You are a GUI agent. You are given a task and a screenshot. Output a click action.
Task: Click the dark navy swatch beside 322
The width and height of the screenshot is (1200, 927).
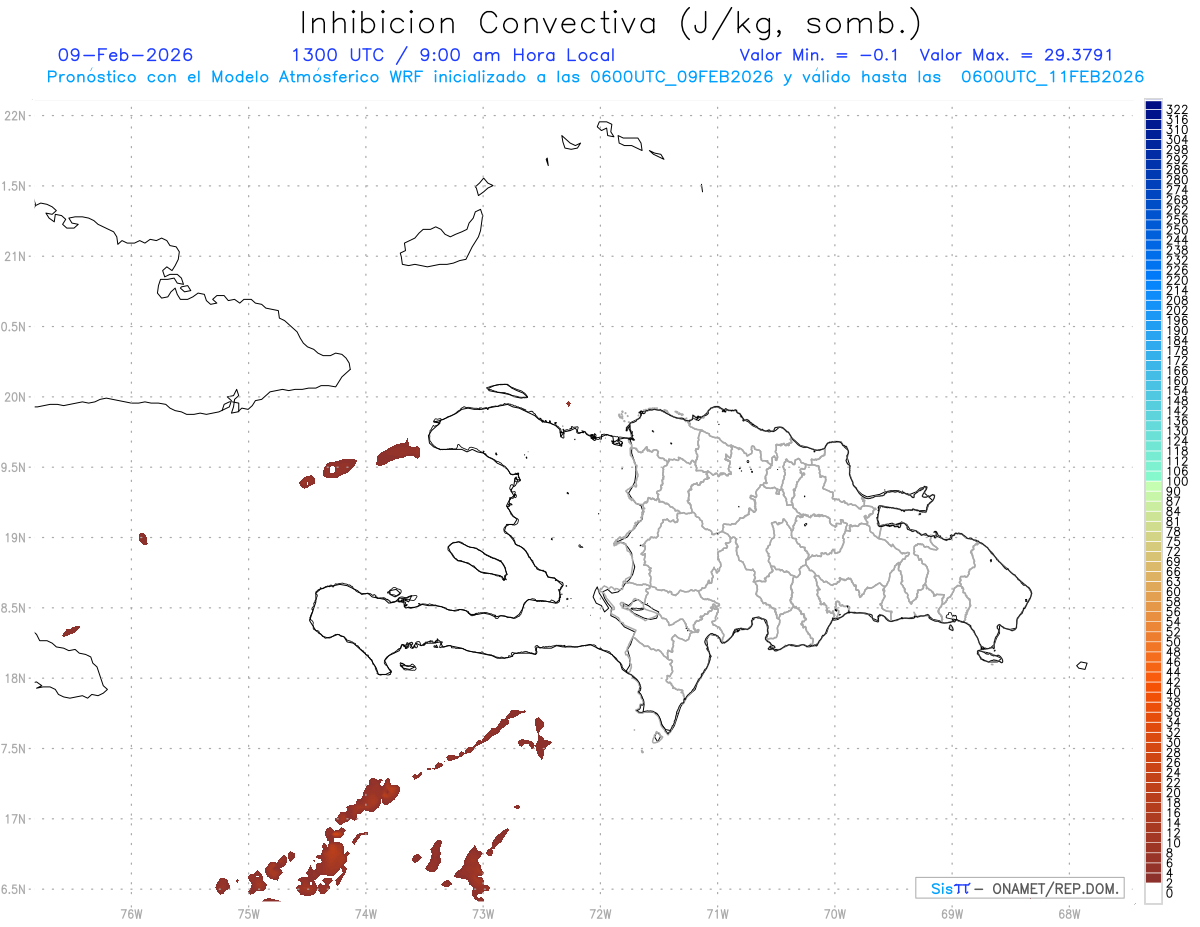1153,106
